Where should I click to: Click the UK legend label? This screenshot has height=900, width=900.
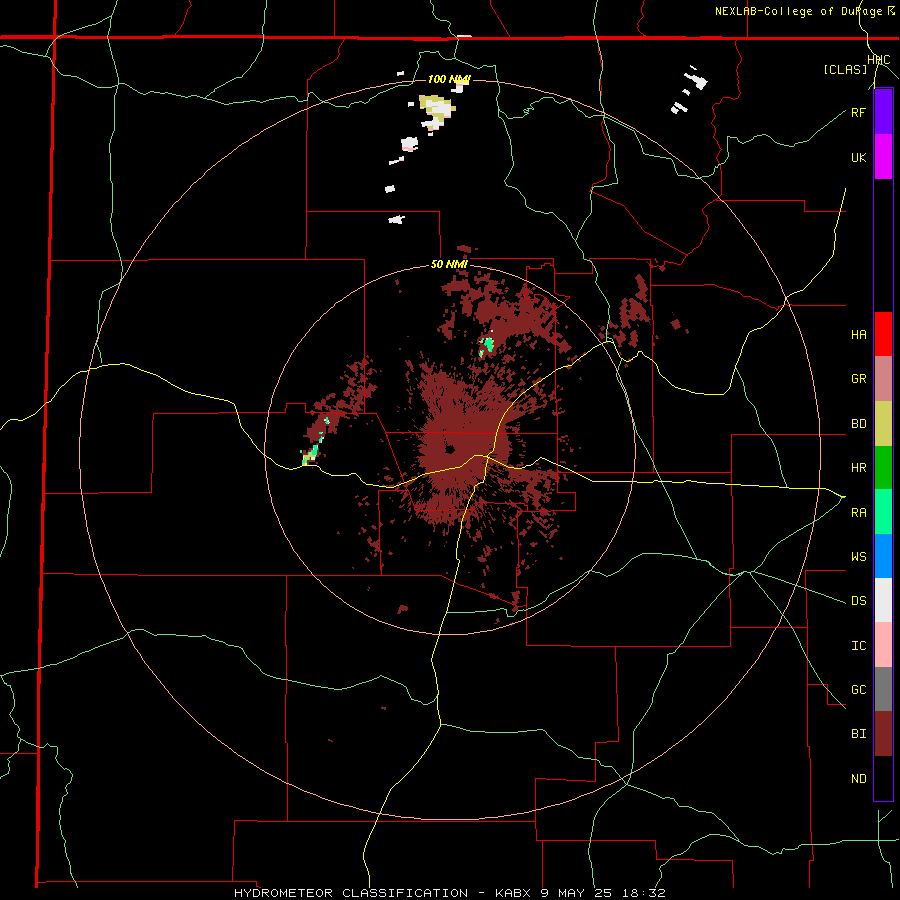[859, 158]
